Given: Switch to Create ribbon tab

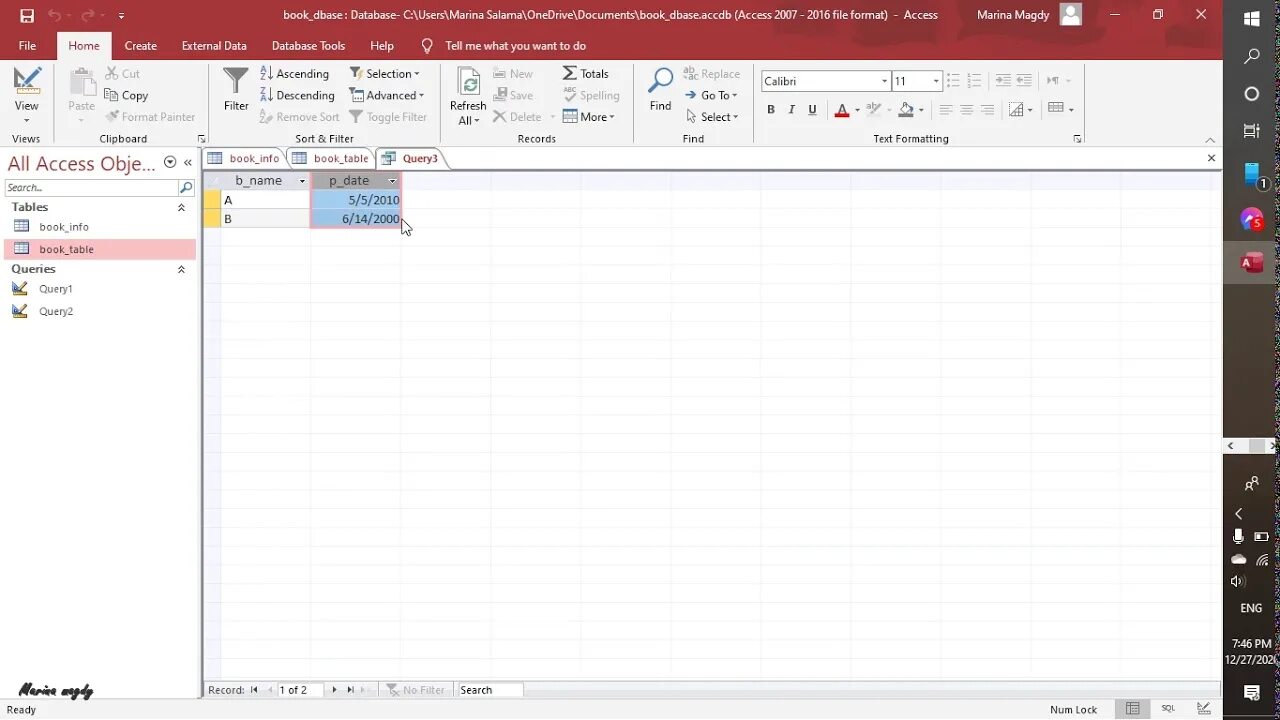Looking at the screenshot, I should (x=140, y=46).
